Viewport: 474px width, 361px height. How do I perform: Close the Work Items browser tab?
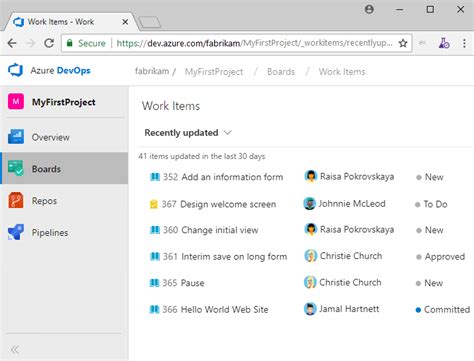click(x=125, y=22)
